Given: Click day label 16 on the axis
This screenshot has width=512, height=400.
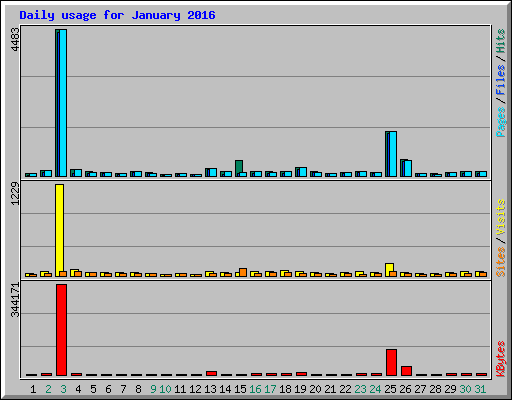Looking at the screenshot, I should pos(255,389).
